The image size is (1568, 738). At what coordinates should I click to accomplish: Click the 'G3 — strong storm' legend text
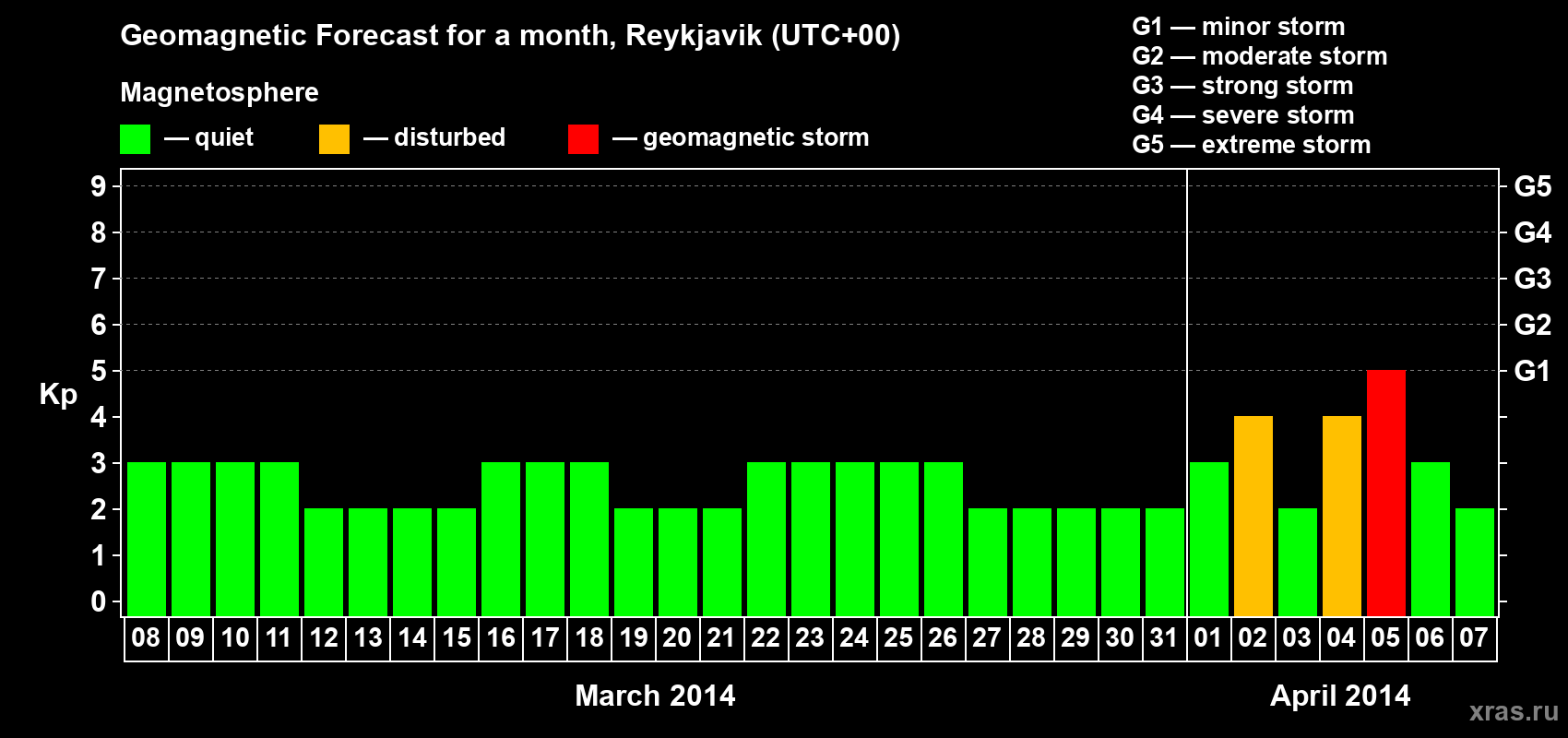(1242, 86)
